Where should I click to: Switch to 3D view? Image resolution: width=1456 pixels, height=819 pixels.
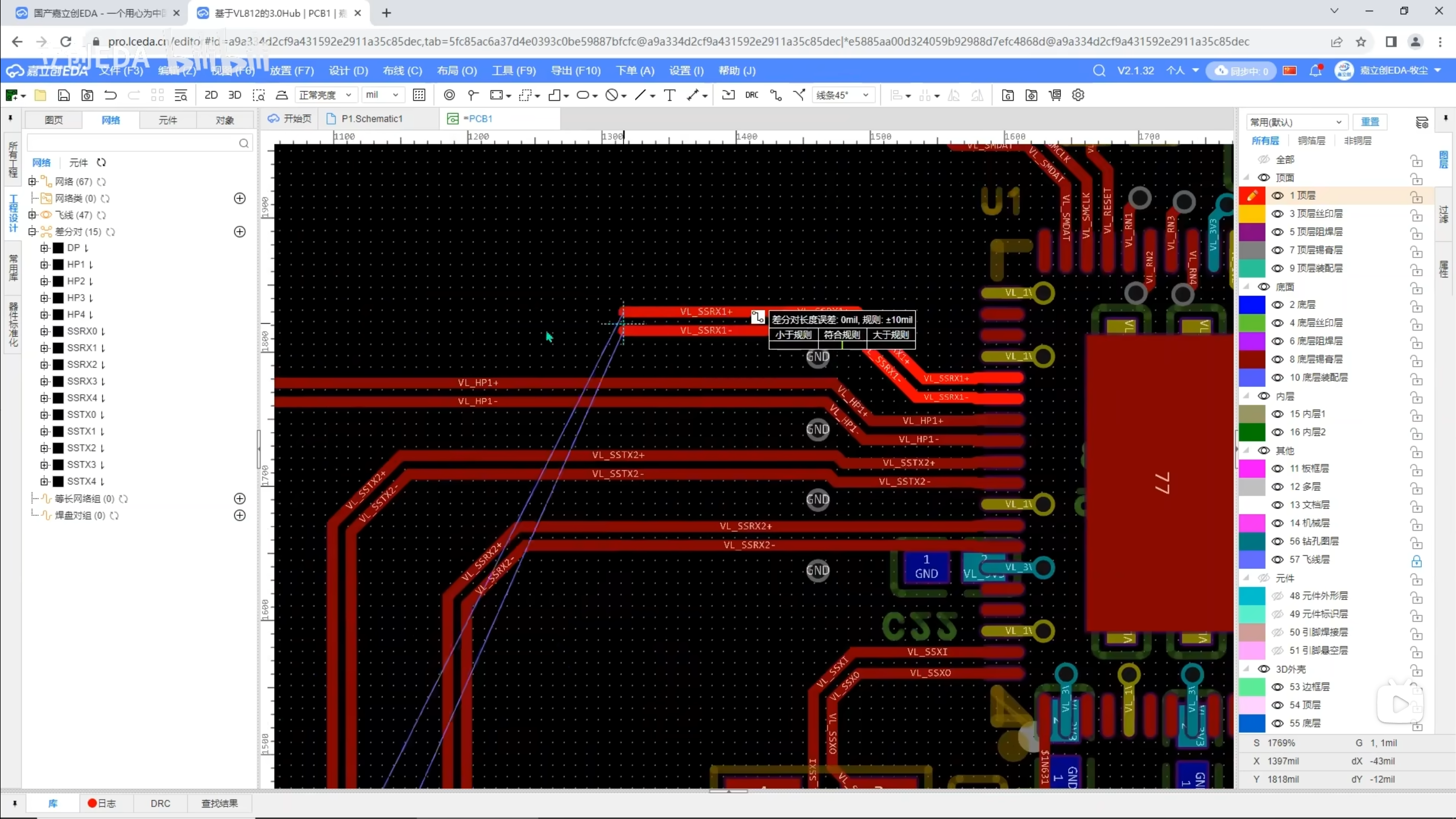(234, 95)
